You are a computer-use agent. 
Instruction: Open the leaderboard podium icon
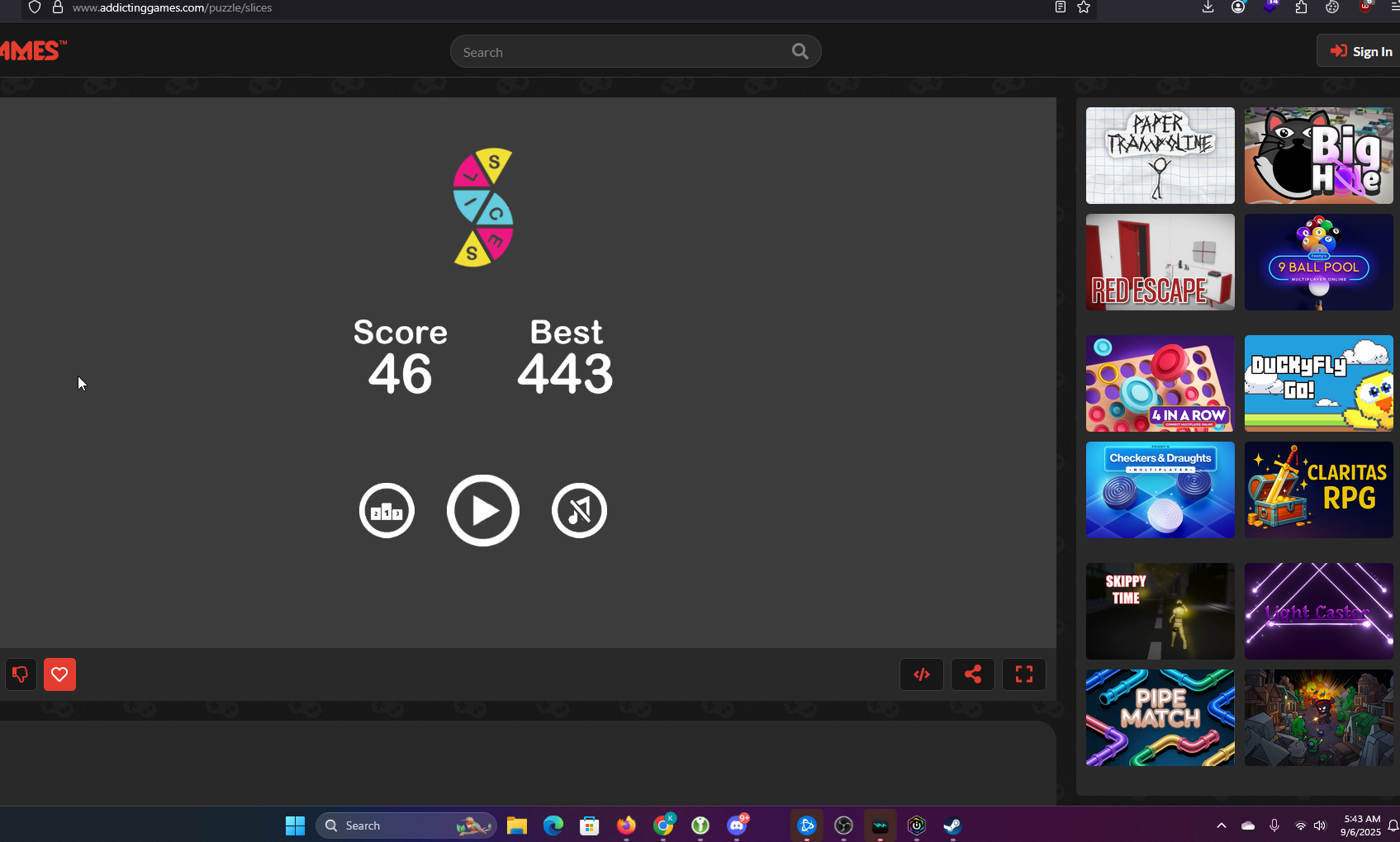point(387,511)
